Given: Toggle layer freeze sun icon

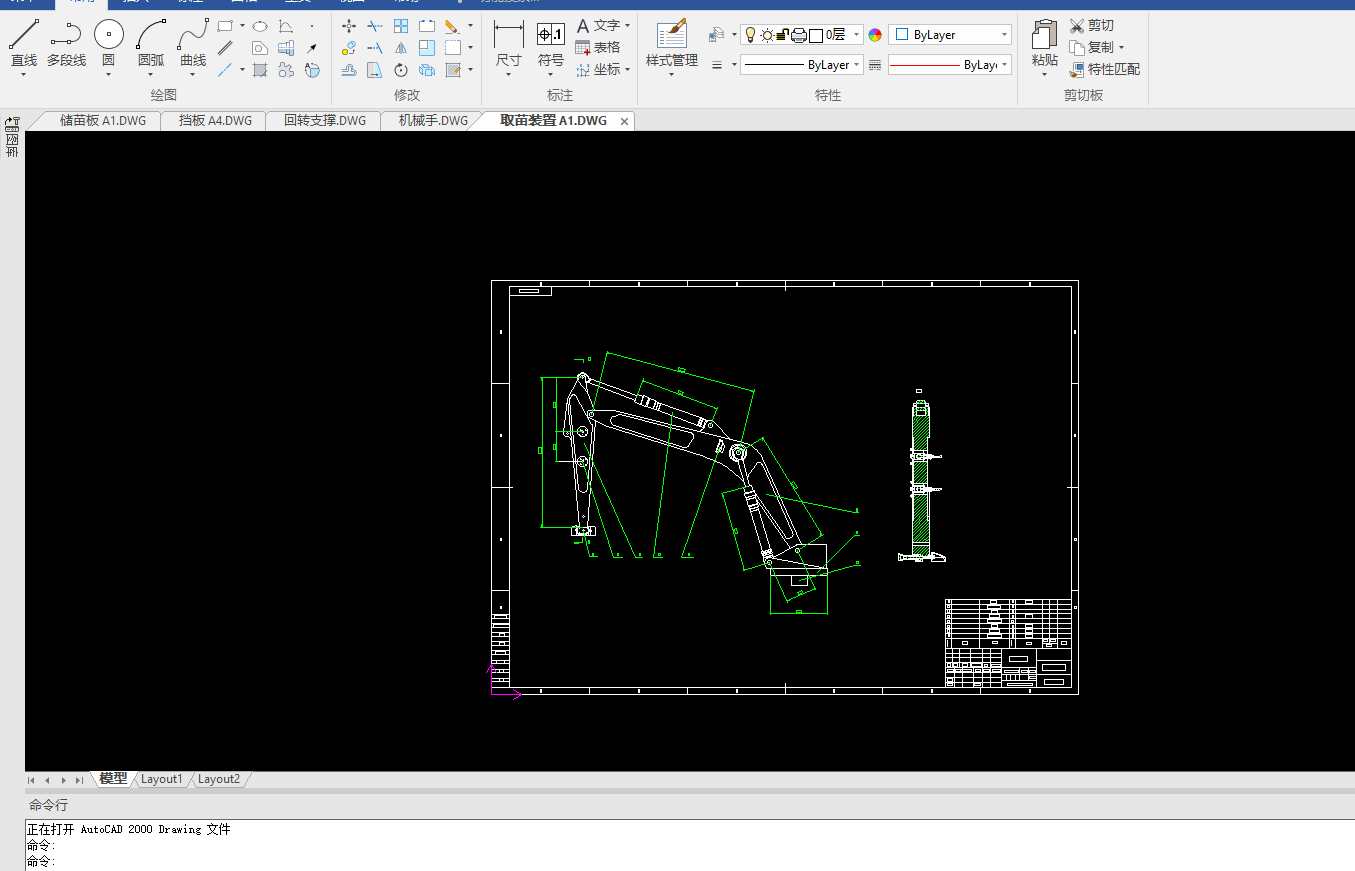Looking at the screenshot, I should pos(767,35).
